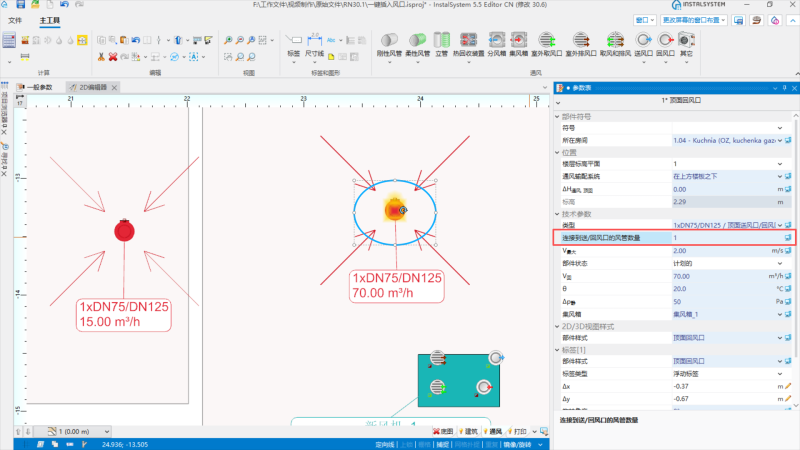The height and width of the screenshot is (450, 800).
Task: Click the paste clipboard icon
Action: [x=124, y=40]
